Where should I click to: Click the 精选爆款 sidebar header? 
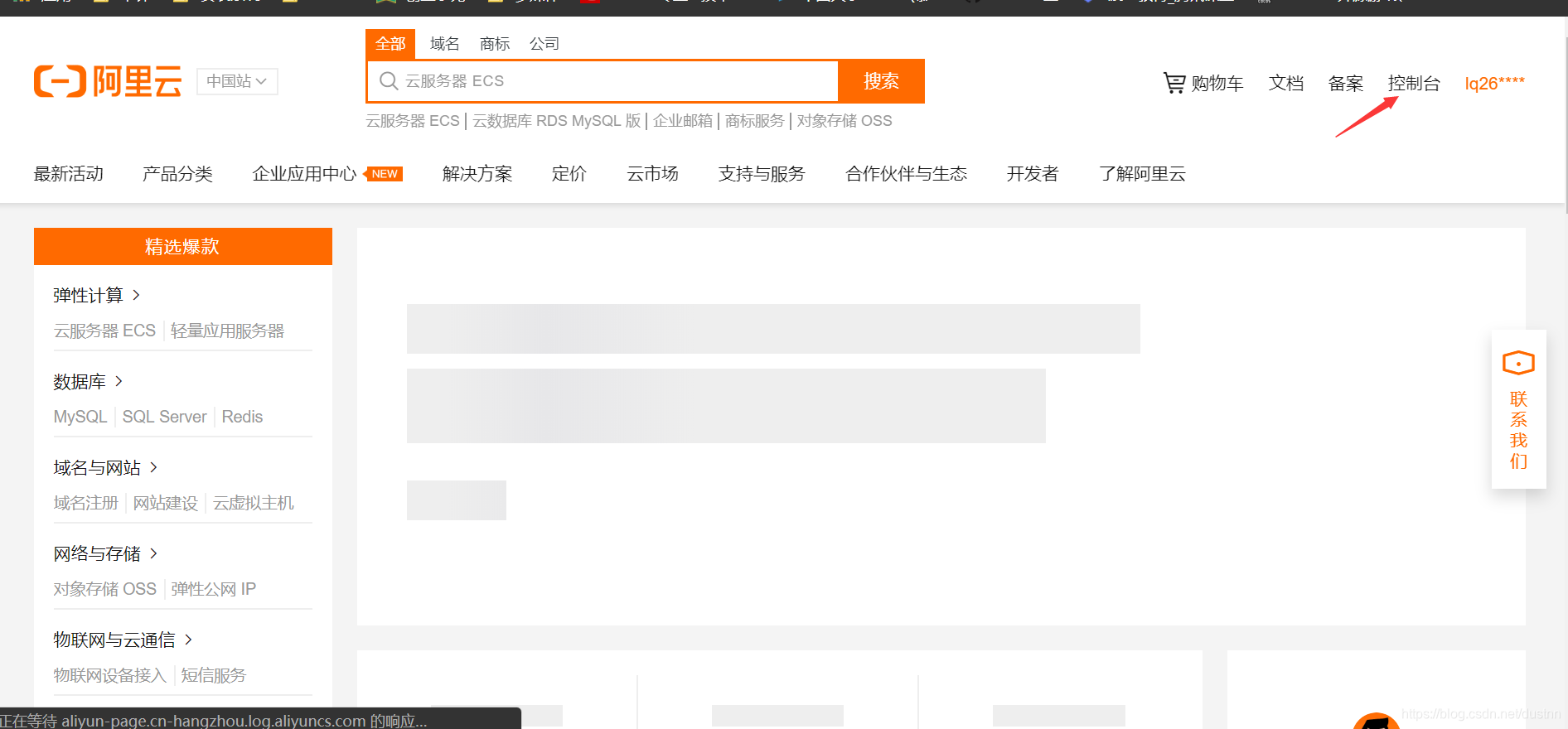click(x=183, y=247)
